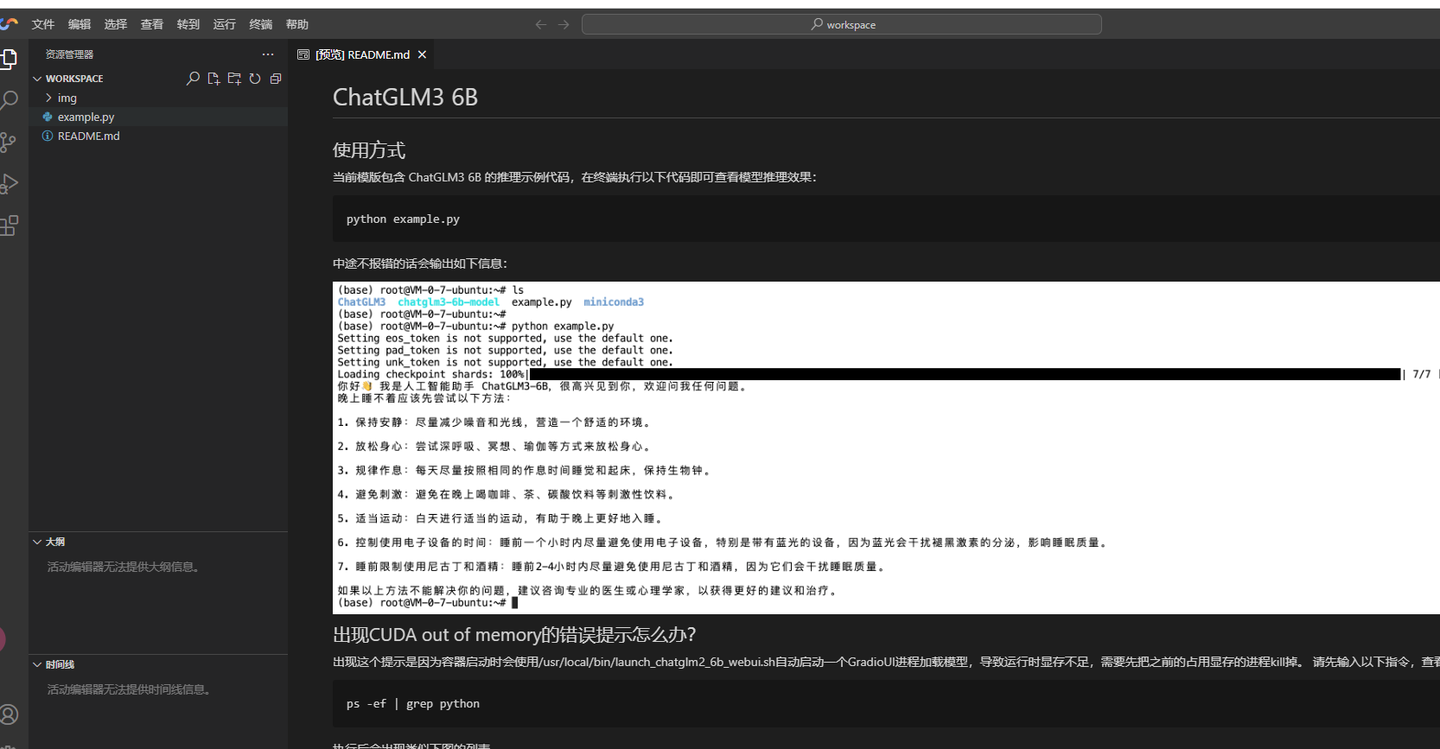Open the Accounts icon in the lower sidebar

pyautogui.click(x=10, y=714)
